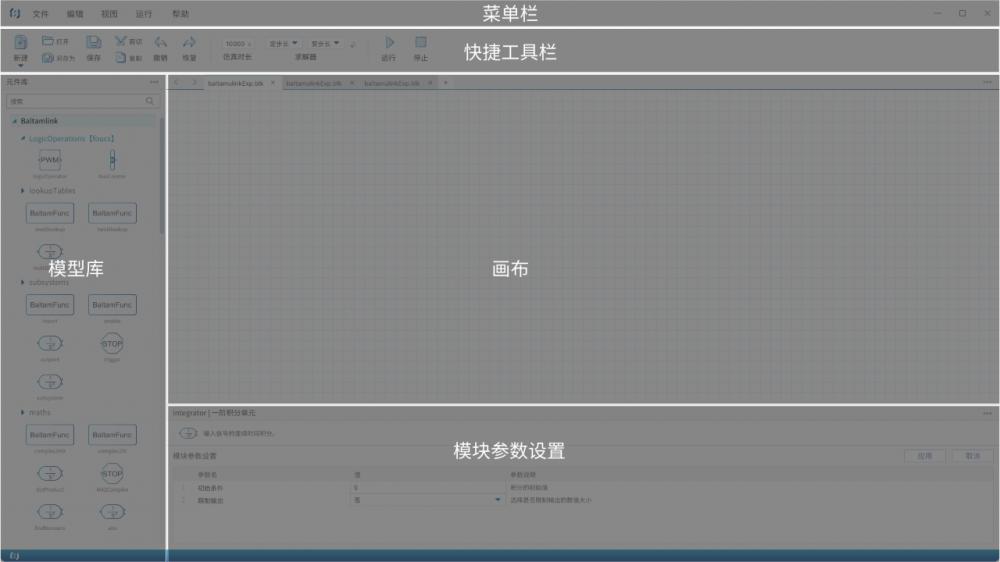Expand the lookupTables library group
Image resolution: width=1000 pixels, height=562 pixels.
[x=23, y=190]
